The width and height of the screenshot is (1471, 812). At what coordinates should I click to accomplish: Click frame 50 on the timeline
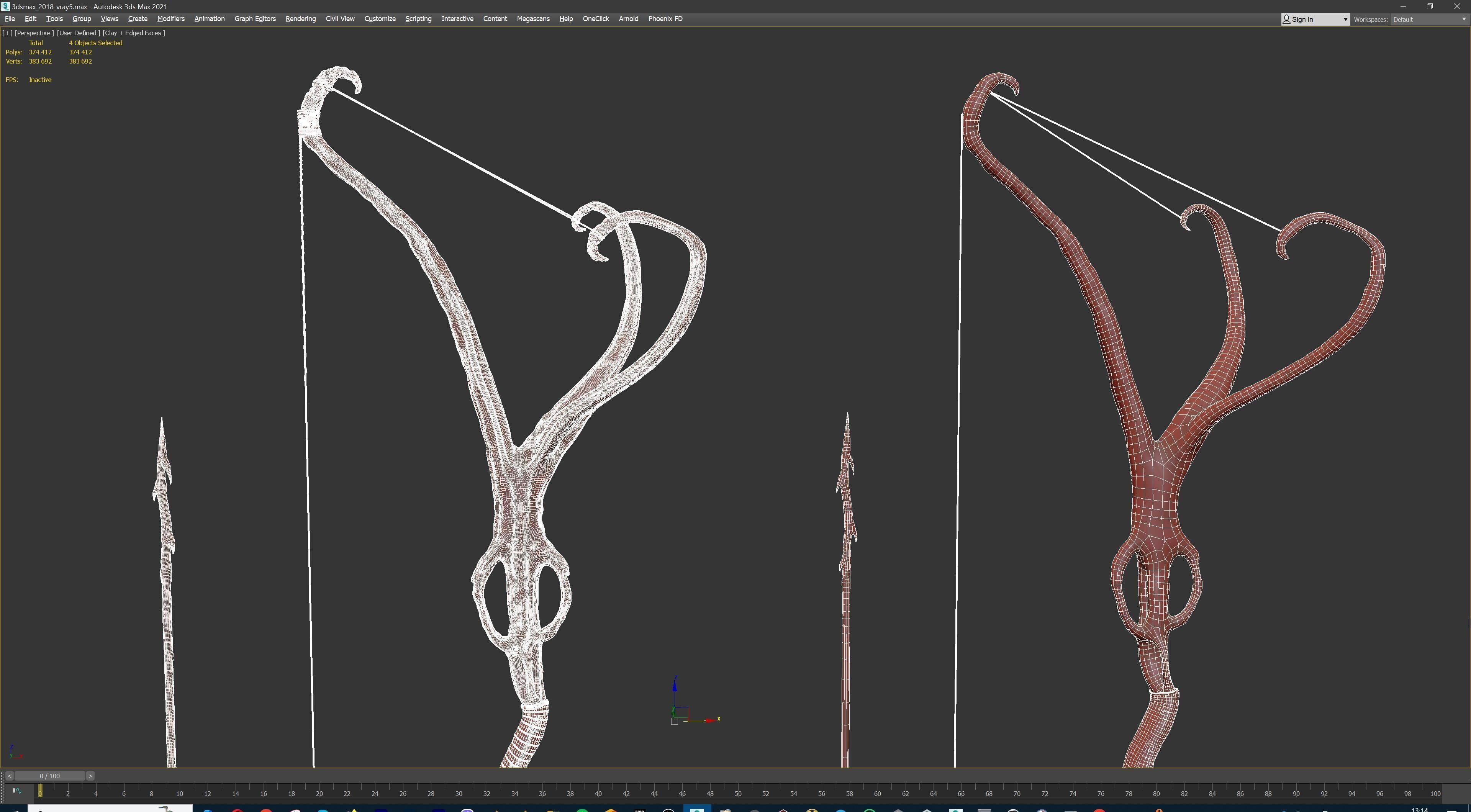click(738, 792)
